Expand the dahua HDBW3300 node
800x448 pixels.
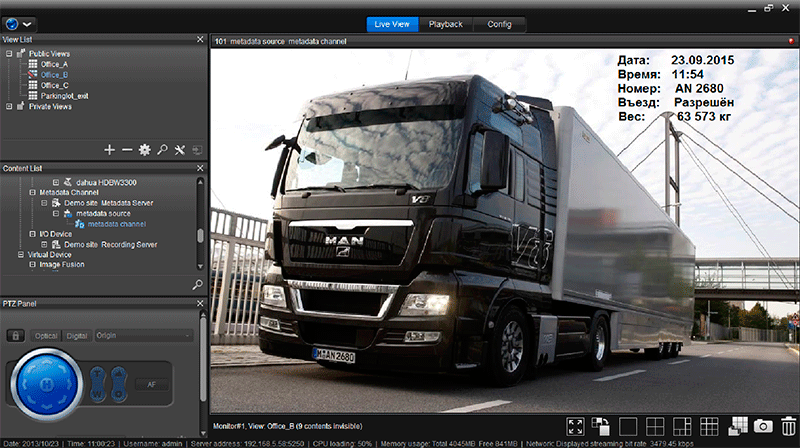click(56, 182)
